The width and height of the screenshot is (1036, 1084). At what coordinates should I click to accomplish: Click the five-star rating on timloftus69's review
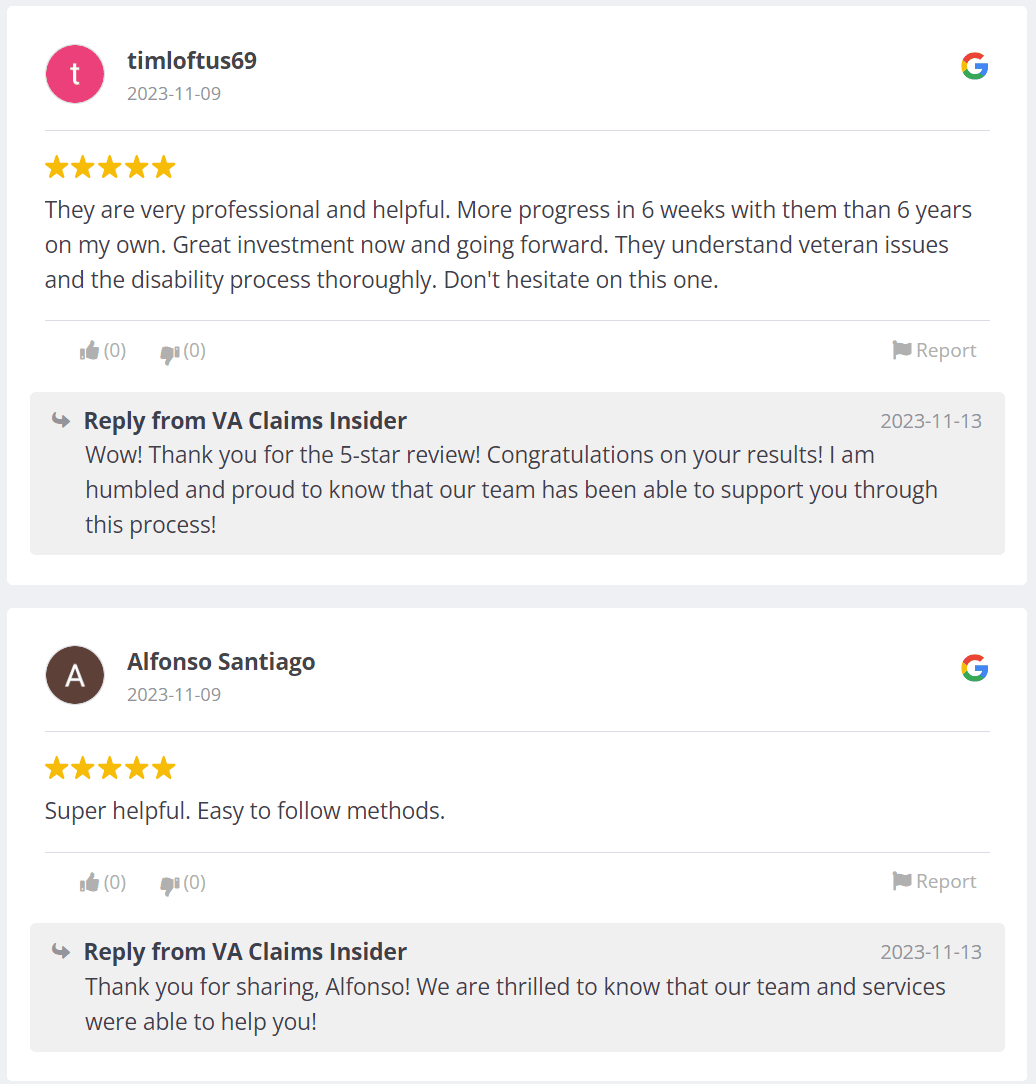pos(110,167)
